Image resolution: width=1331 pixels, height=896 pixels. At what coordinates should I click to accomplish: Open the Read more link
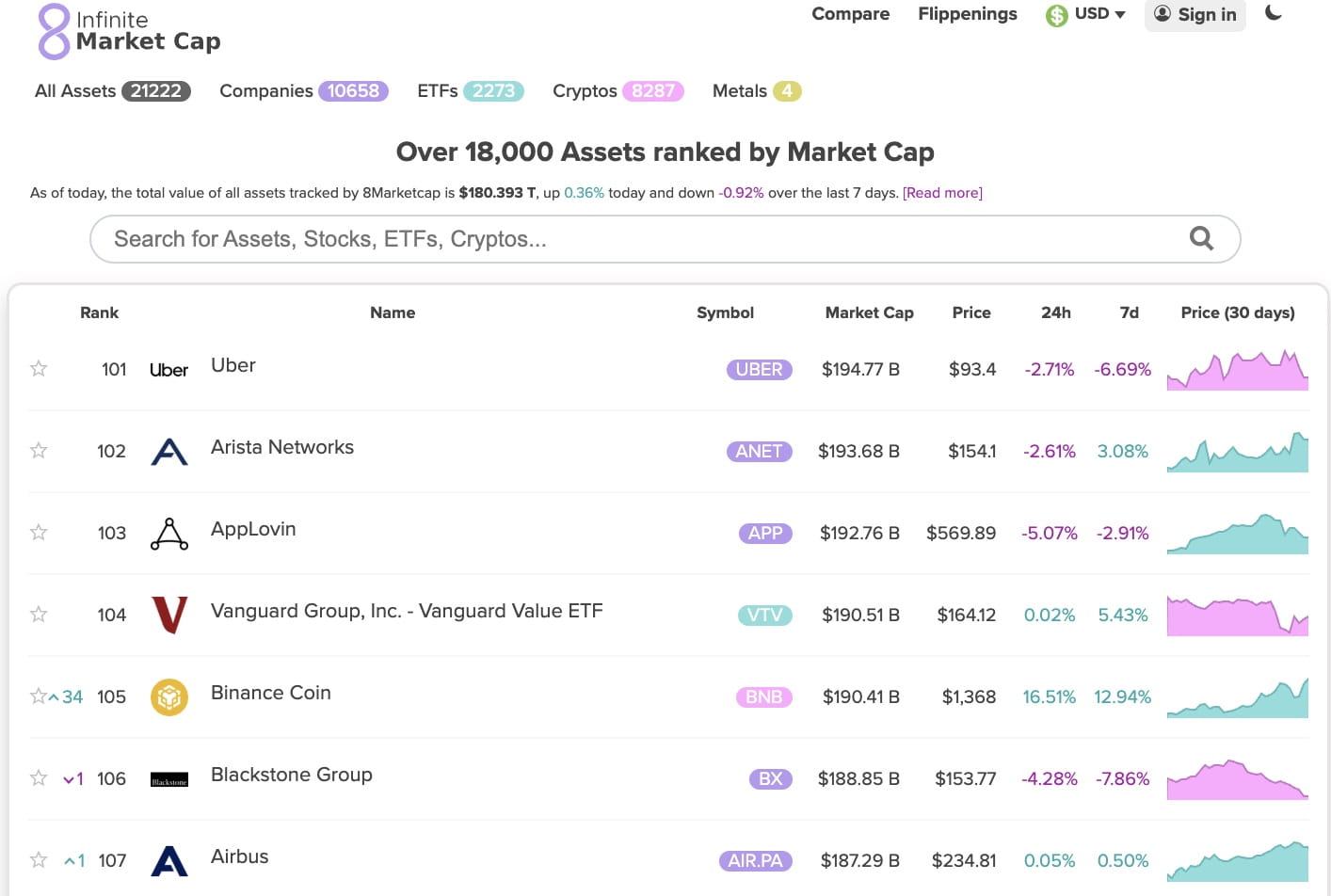942,193
